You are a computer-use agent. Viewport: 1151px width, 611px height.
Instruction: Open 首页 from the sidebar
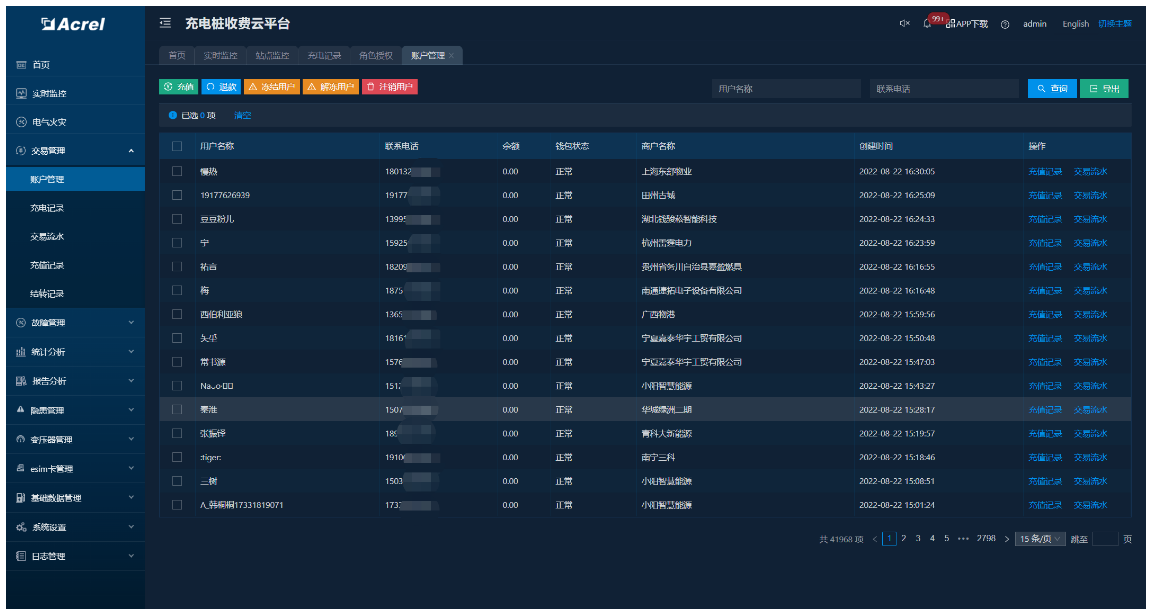point(40,65)
